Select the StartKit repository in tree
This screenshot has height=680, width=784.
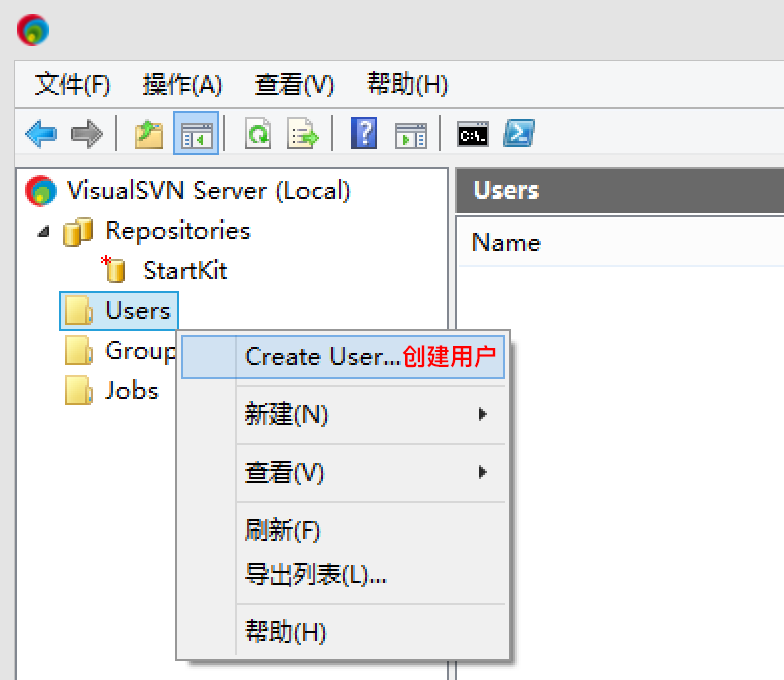click(184, 270)
